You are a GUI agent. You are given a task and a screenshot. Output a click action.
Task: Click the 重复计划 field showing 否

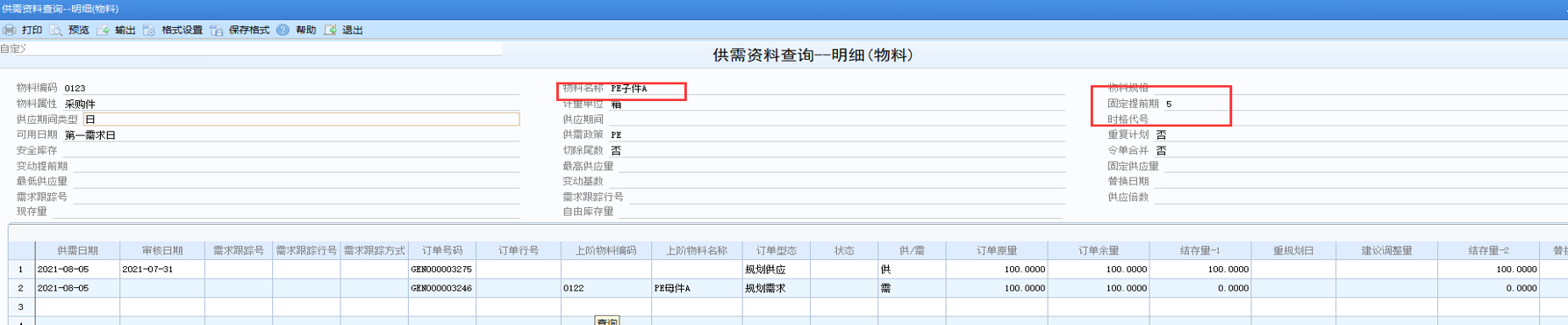1360,134
